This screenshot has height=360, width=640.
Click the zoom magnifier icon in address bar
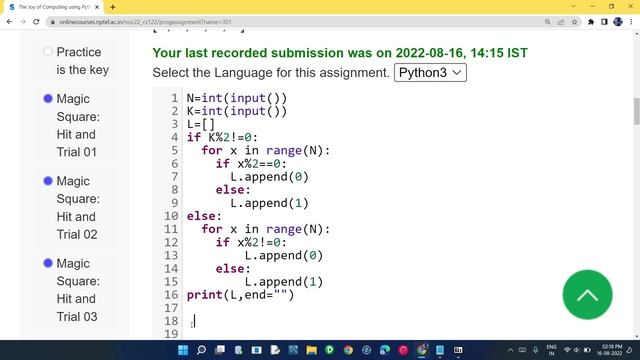pos(548,22)
